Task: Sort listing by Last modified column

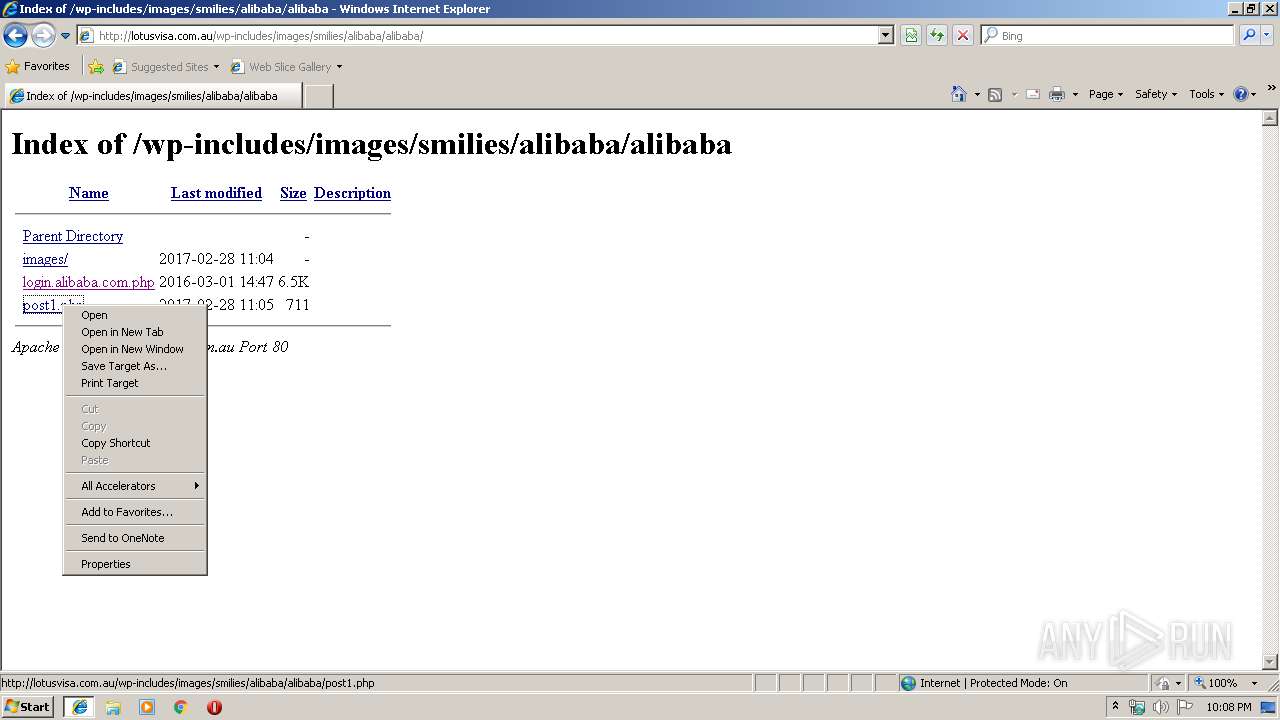Action: tap(216, 193)
